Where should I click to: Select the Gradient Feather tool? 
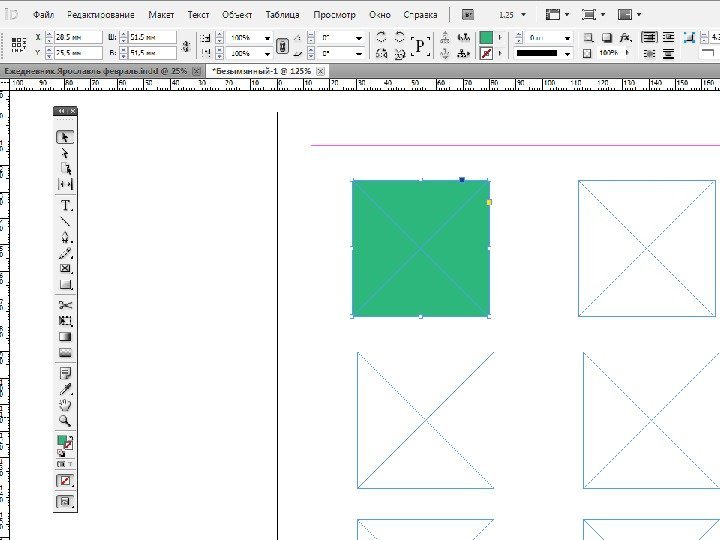[x=65, y=352]
